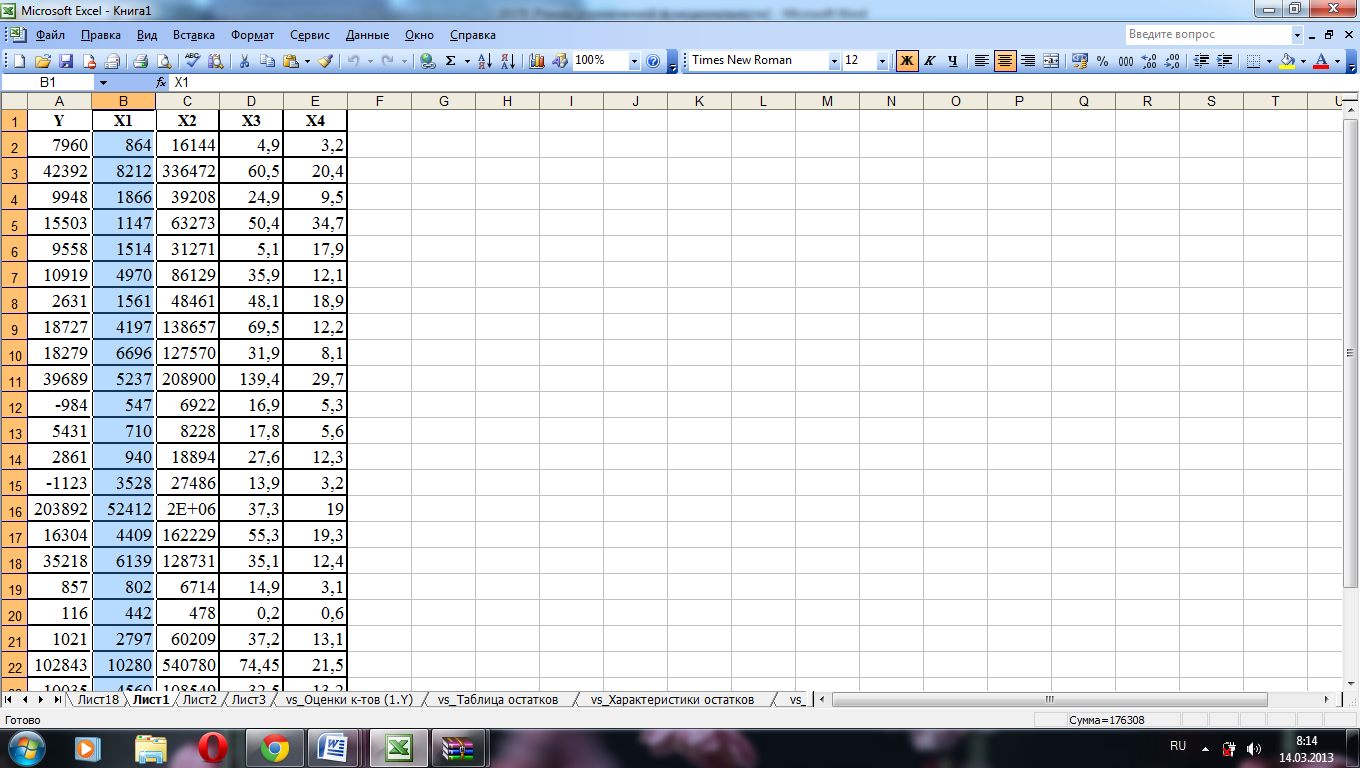Image resolution: width=1360 pixels, height=768 pixels.
Task: Apply the yellow fill color bucket
Action: pos(1288,61)
